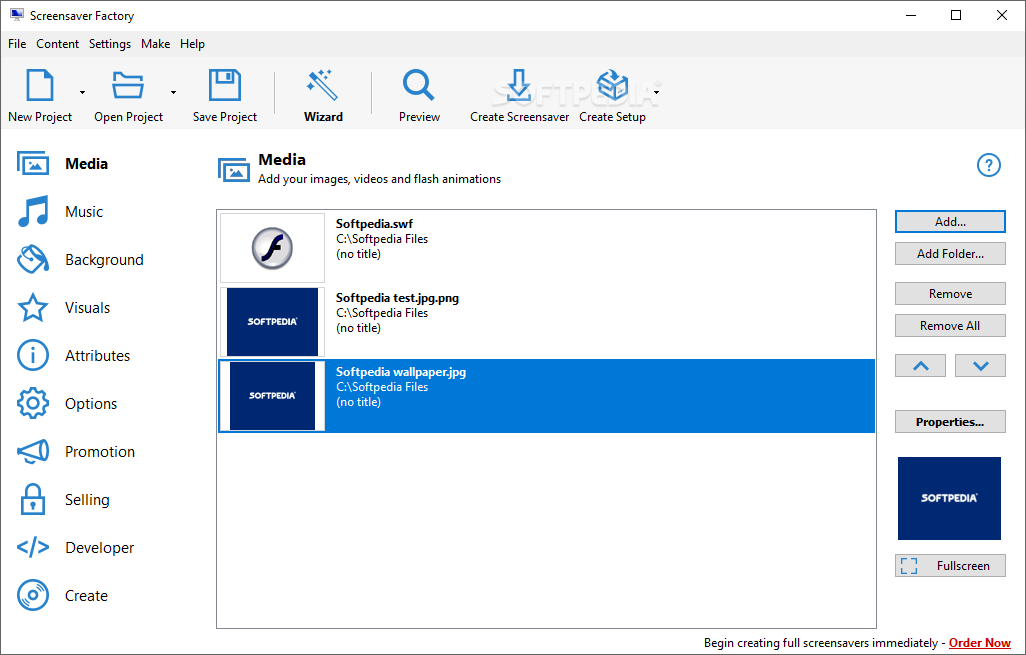Click the Flash thumbnail for Softpedia.swf
1026x655 pixels.
pos(272,248)
